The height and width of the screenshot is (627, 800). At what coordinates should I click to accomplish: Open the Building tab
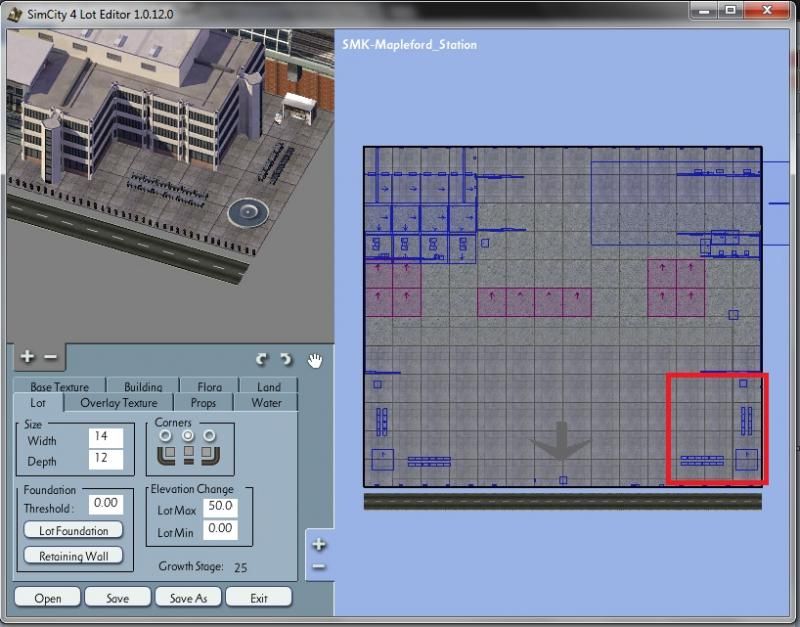tap(143, 386)
